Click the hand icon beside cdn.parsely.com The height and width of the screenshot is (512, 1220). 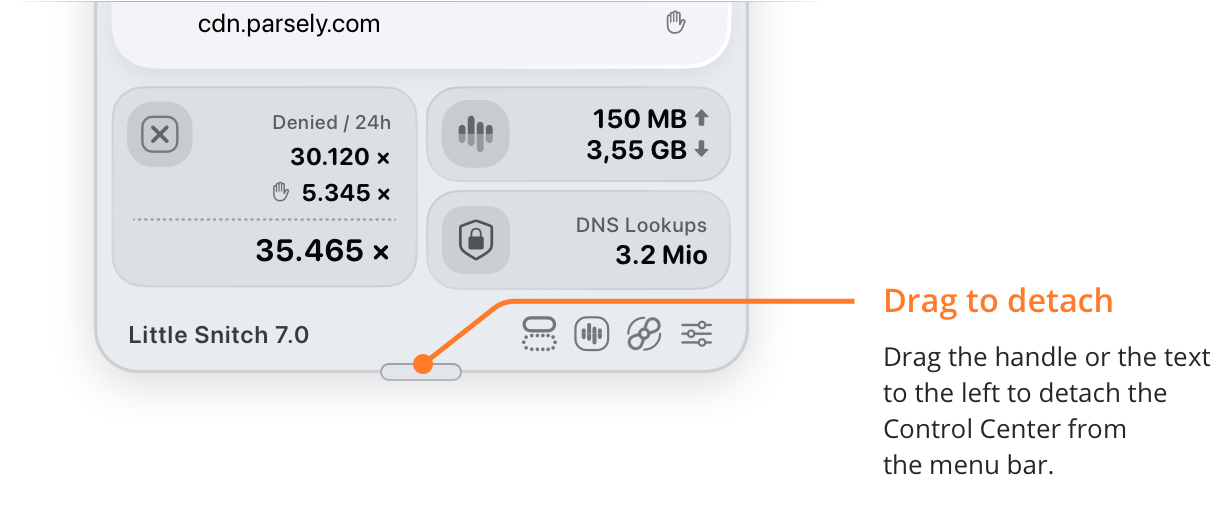point(676,23)
